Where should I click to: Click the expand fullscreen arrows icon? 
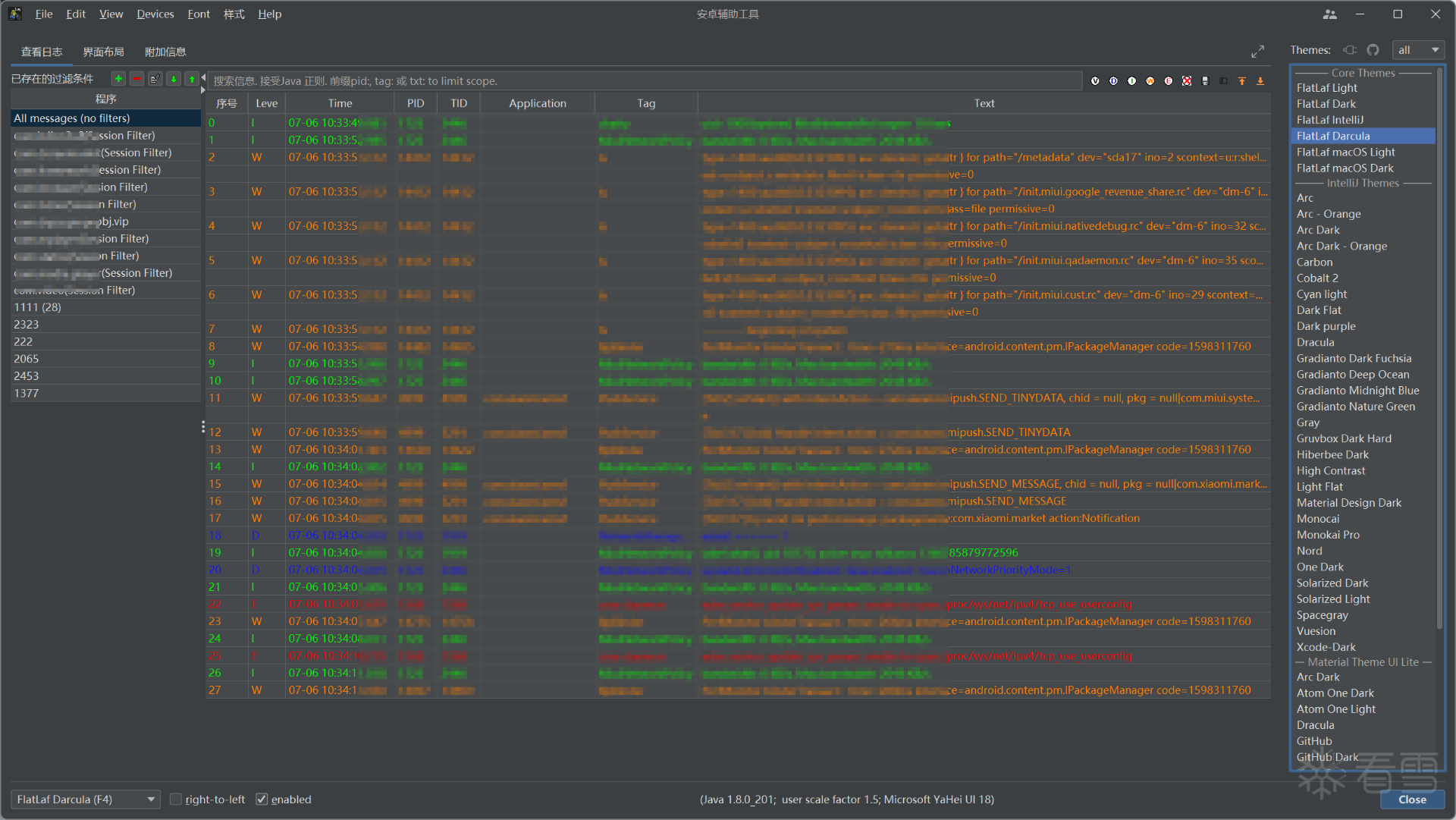(1257, 52)
